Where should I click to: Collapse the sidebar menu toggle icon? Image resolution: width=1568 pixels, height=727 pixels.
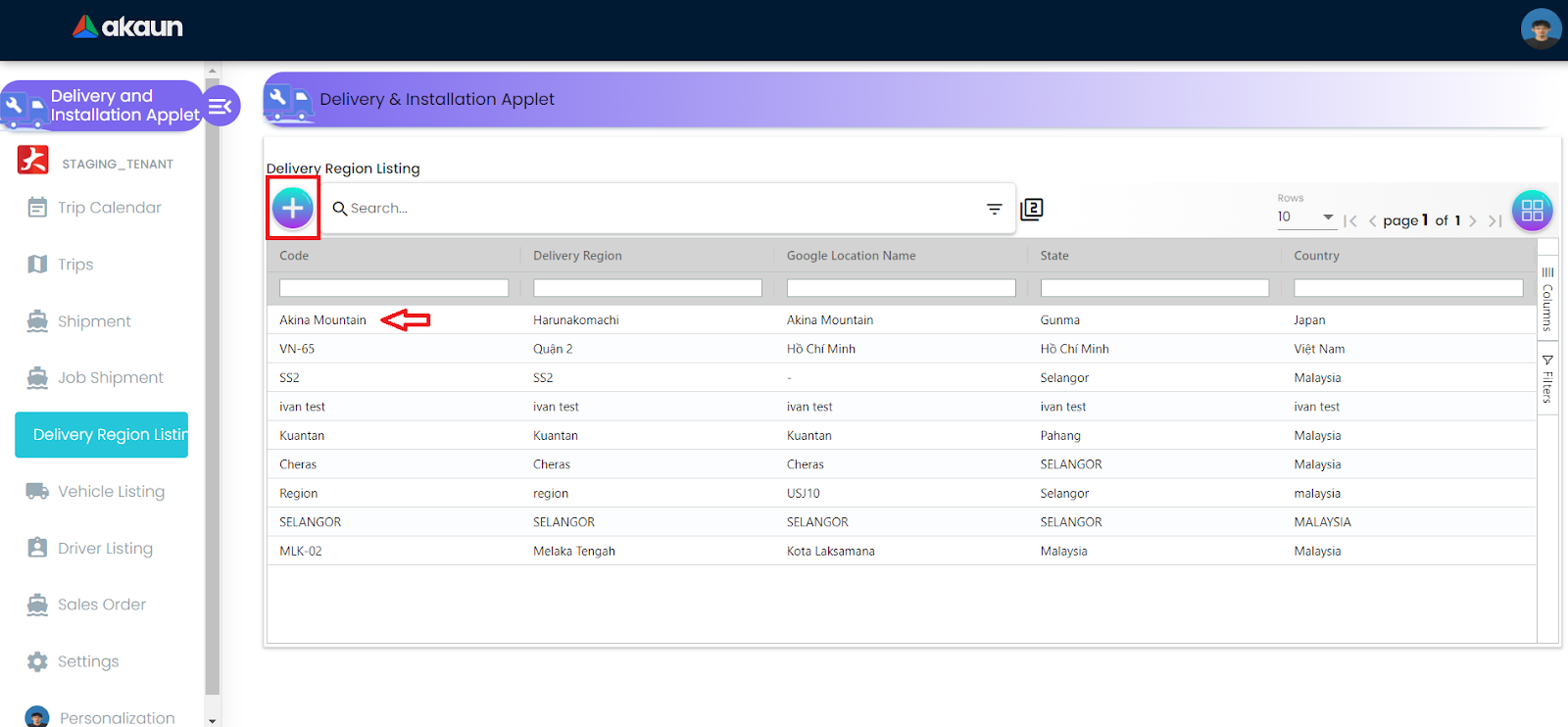(220, 106)
